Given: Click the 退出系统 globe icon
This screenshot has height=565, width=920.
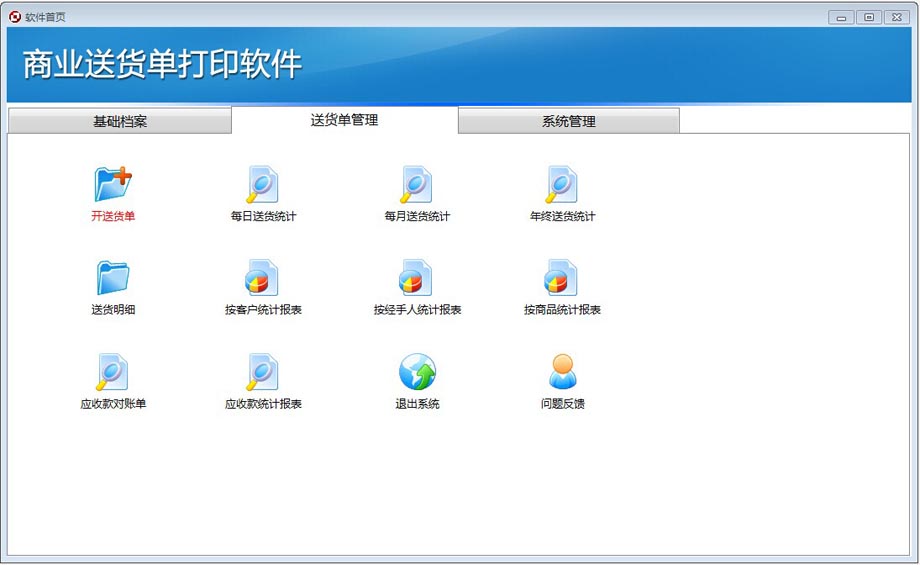Looking at the screenshot, I should pos(417,371).
